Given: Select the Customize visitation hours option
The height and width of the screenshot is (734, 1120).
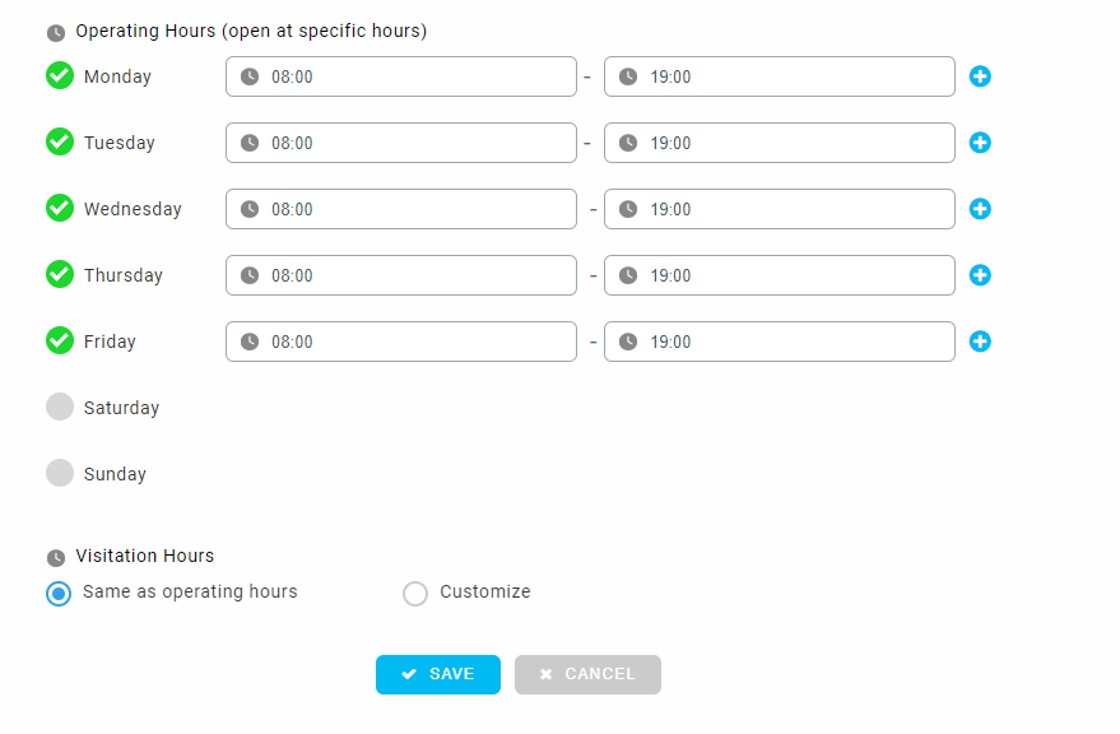Looking at the screenshot, I should (x=415, y=593).
